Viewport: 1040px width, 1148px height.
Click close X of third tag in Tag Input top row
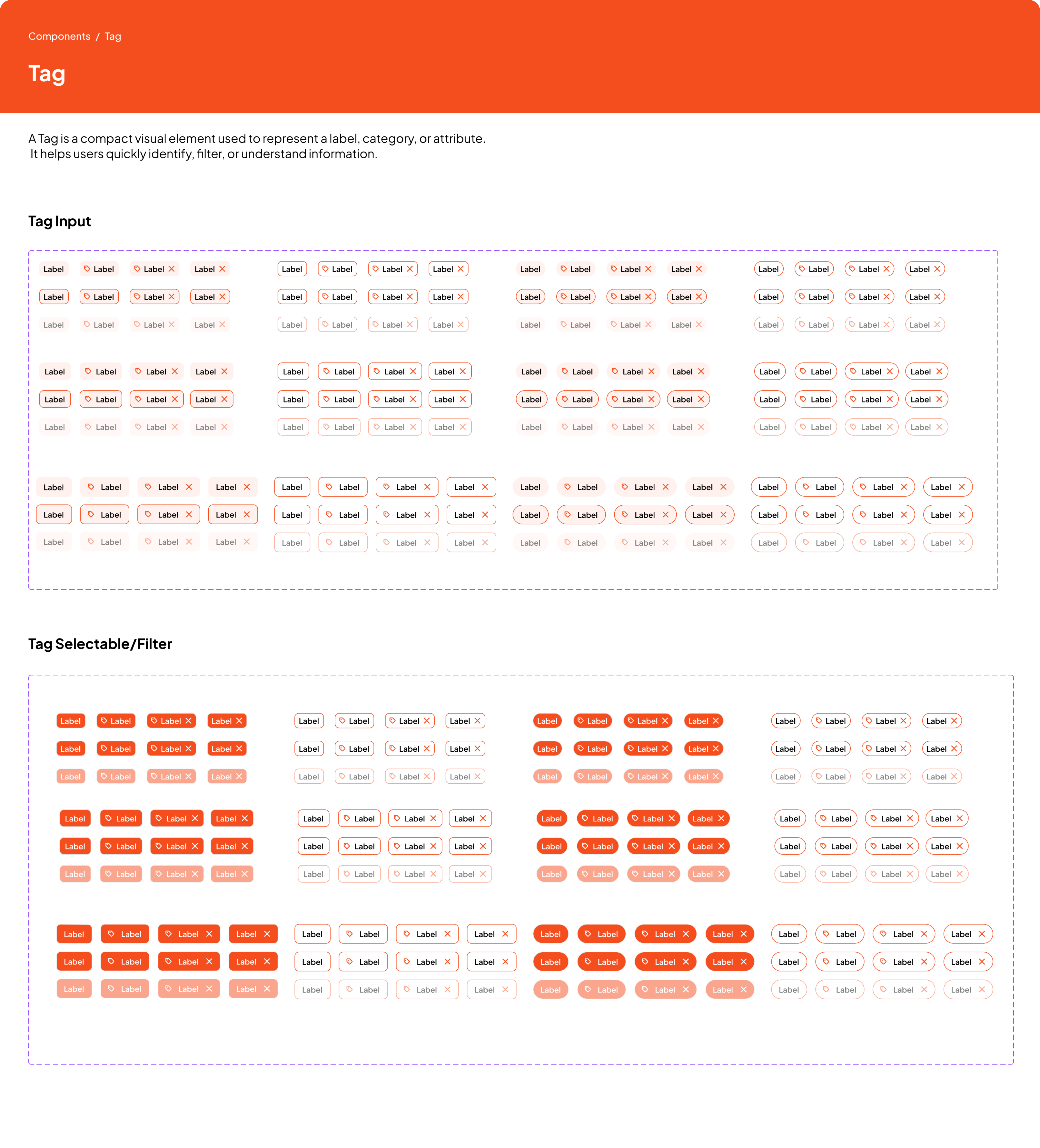coord(171,269)
